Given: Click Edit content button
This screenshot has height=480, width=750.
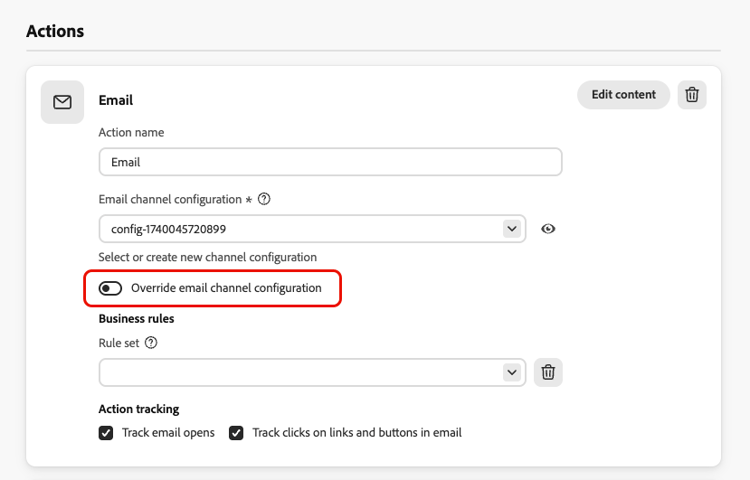Looking at the screenshot, I should (x=623, y=95).
